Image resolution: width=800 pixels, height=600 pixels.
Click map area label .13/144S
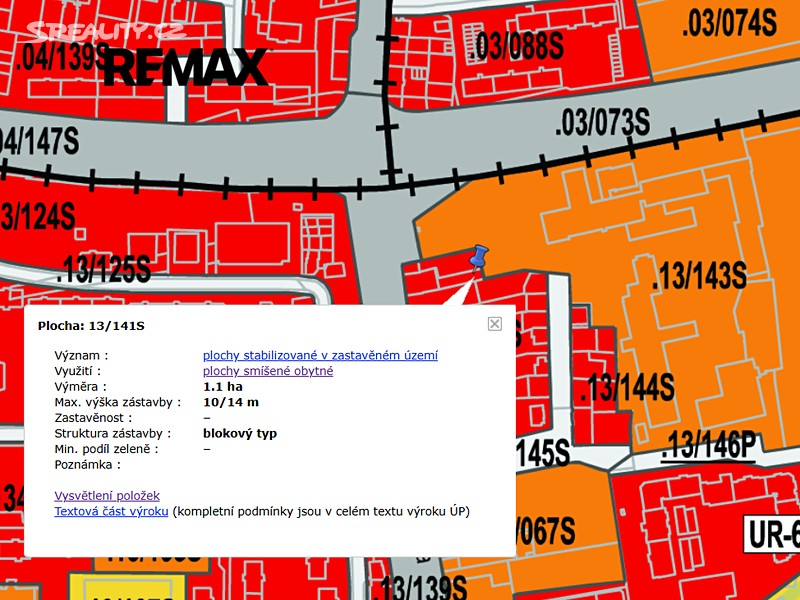(x=628, y=388)
